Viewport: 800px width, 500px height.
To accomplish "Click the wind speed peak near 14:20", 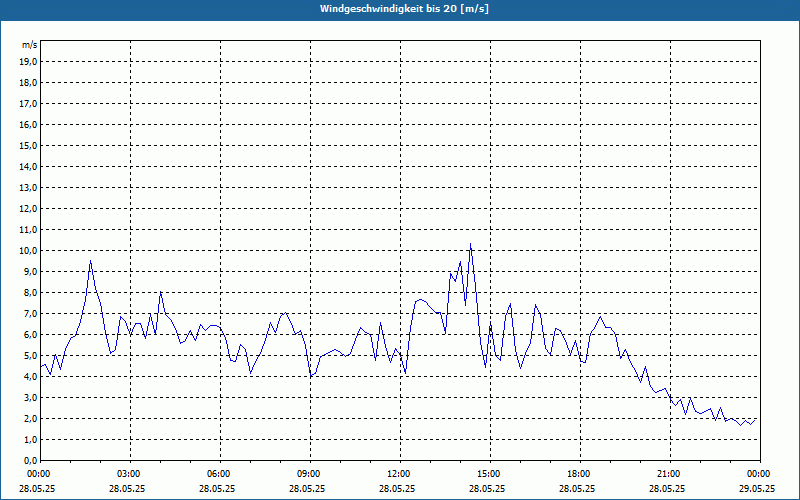I will (x=470, y=244).
